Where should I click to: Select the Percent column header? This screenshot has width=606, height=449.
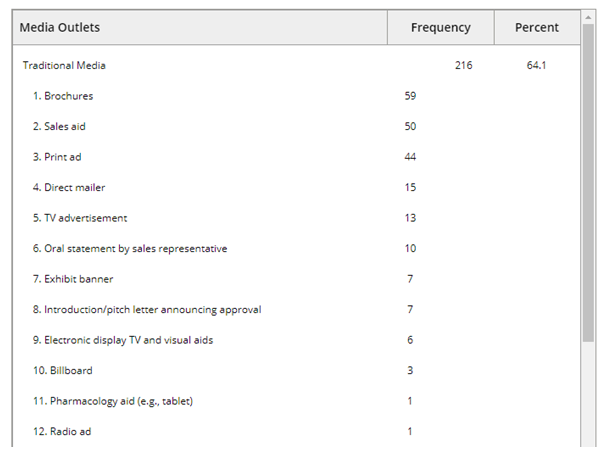[537, 27]
